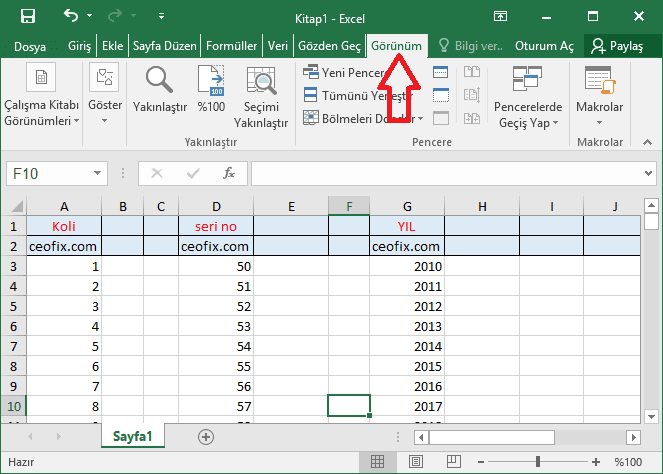Click Oturum Aç to sign in
Image resolution: width=663 pixels, height=474 pixels.
(544, 46)
